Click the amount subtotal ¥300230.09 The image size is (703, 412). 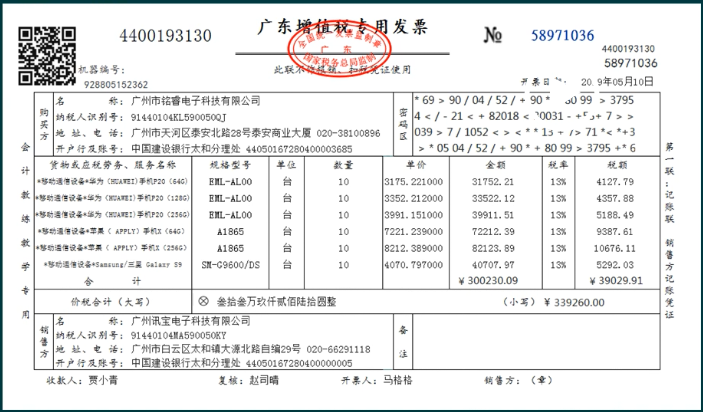pos(513,283)
